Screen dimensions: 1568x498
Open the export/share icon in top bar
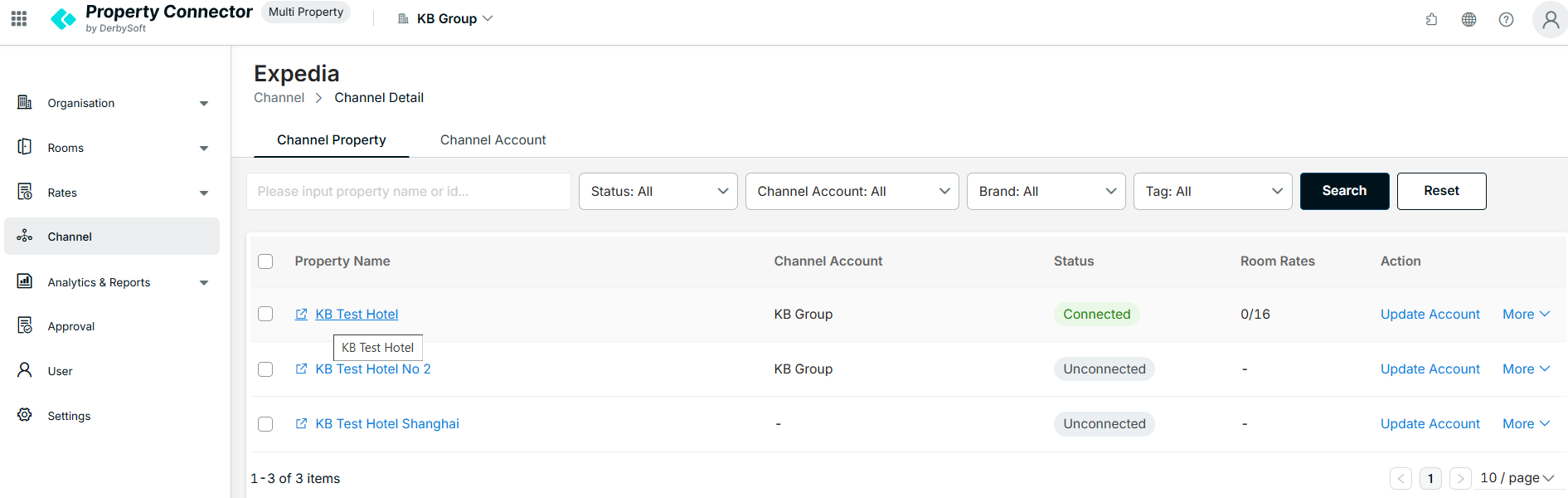click(x=1431, y=19)
